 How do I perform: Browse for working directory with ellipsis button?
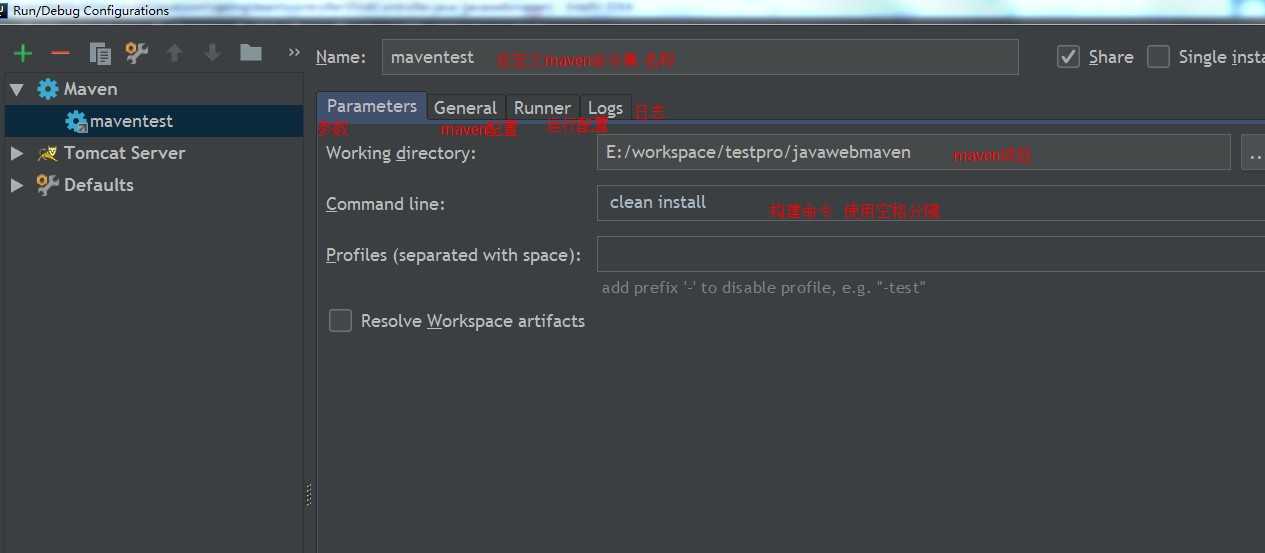pos(1253,153)
